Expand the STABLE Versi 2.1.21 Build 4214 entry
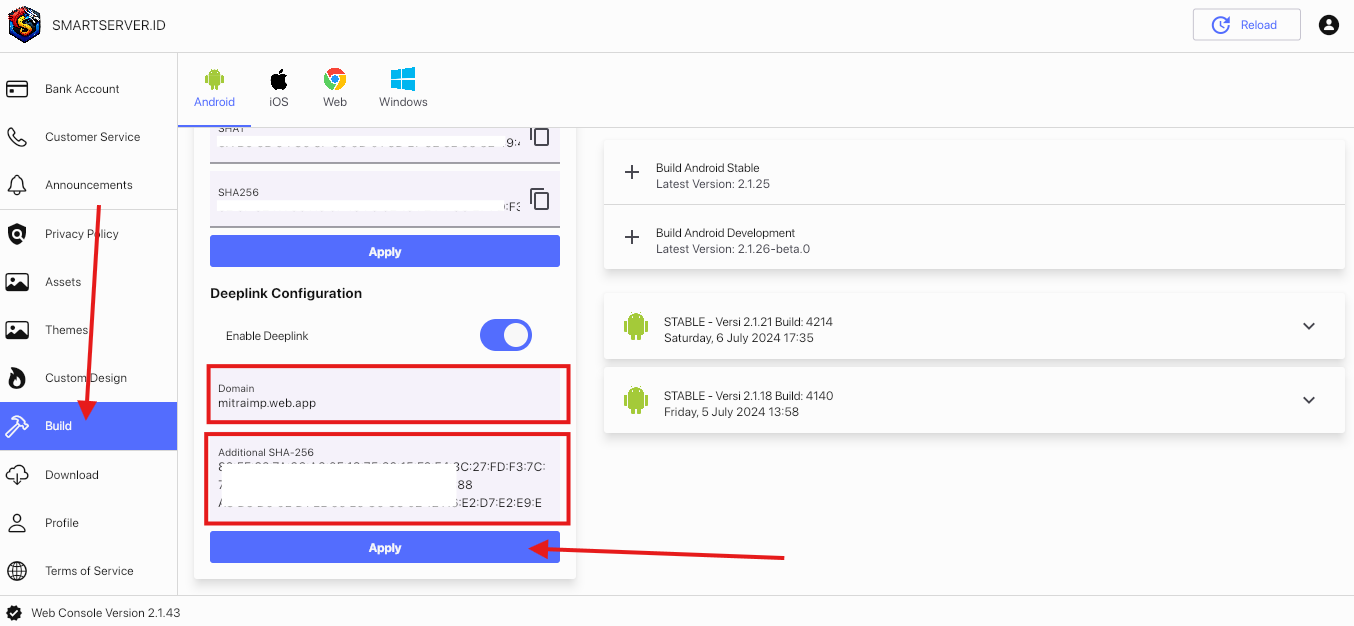 coord(1308,326)
